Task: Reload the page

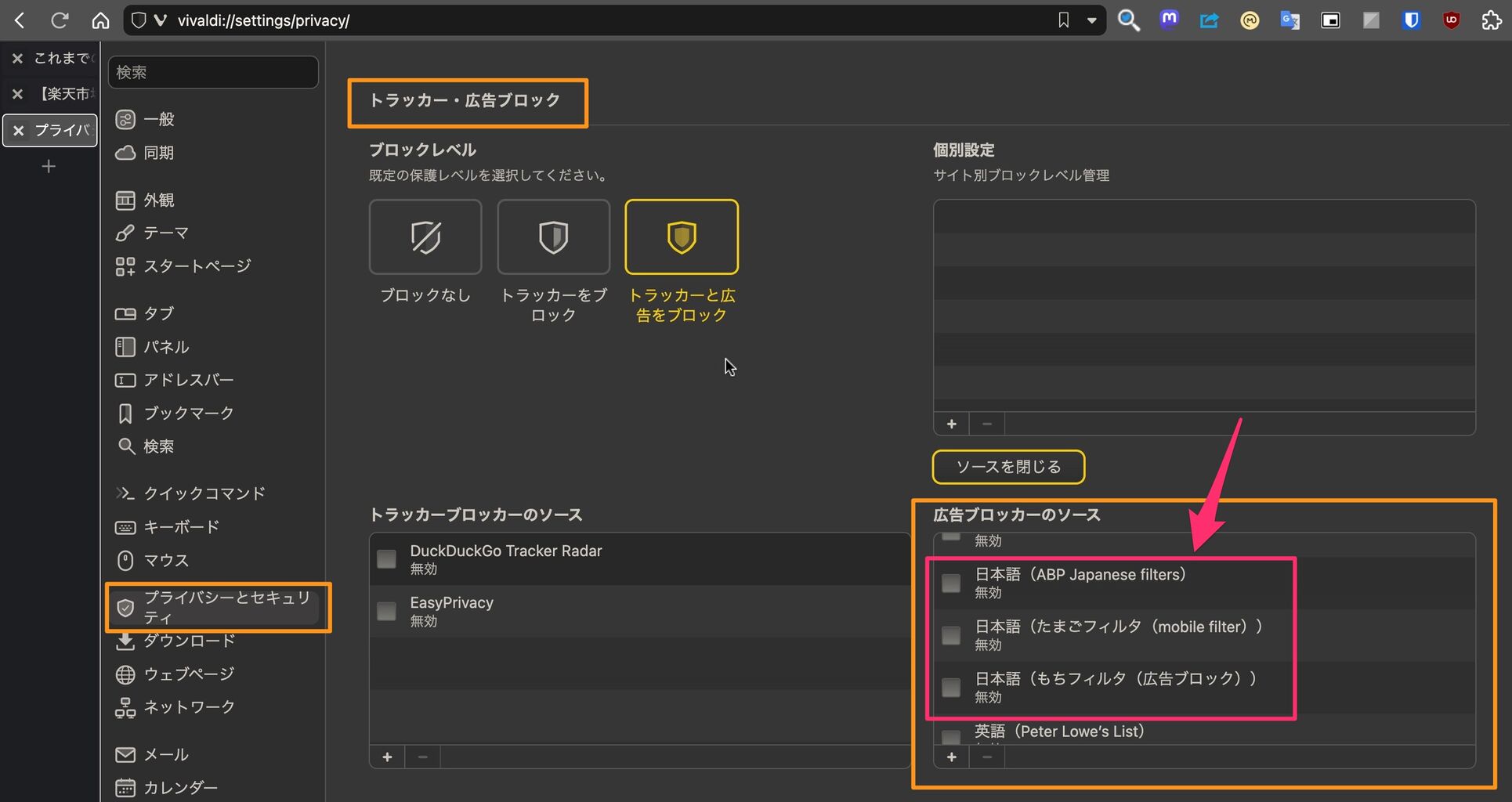Action: tap(60, 20)
